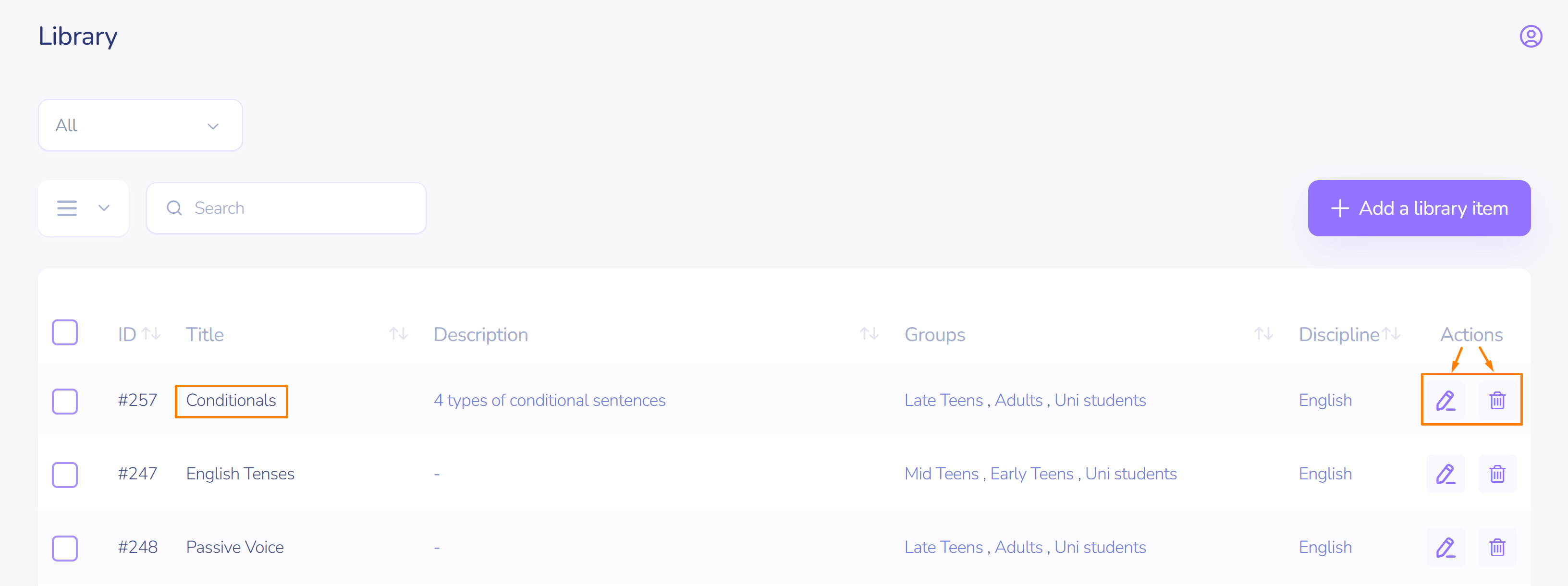Select the checkbox for item #257

point(64,402)
